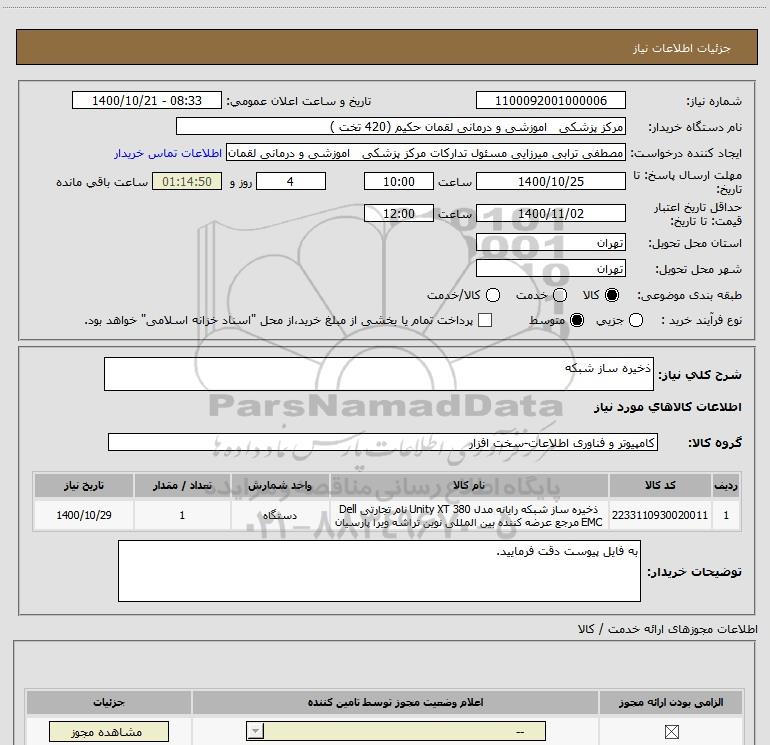This screenshot has height=745, width=770.
Task: Click the نام کالا column header
Action: point(468,485)
